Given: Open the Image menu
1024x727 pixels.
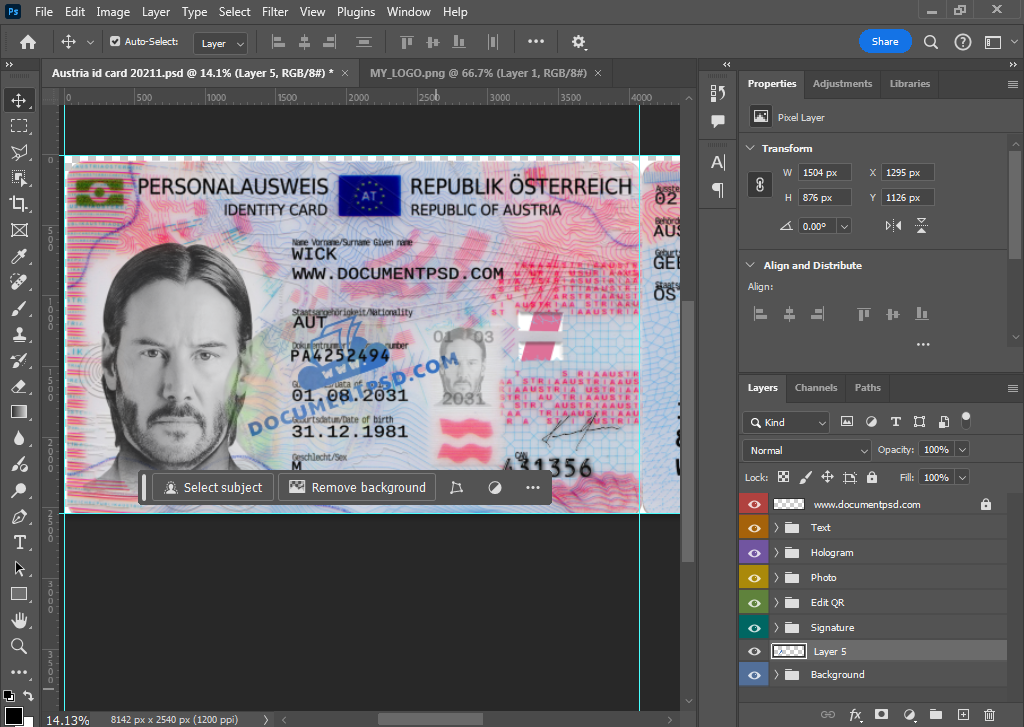Looking at the screenshot, I should point(113,12).
